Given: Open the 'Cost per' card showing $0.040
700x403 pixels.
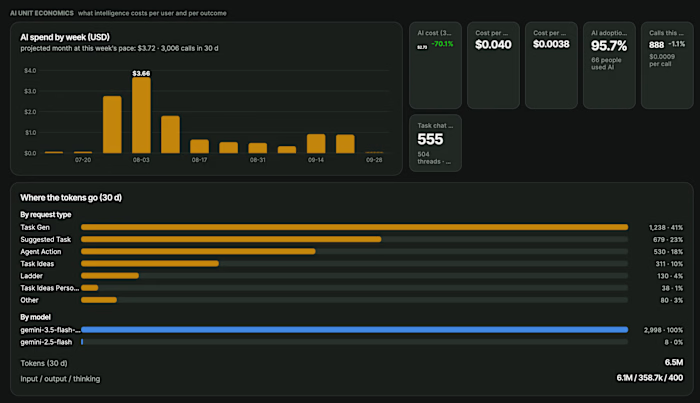Looking at the screenshot, I should coord(493,65).
